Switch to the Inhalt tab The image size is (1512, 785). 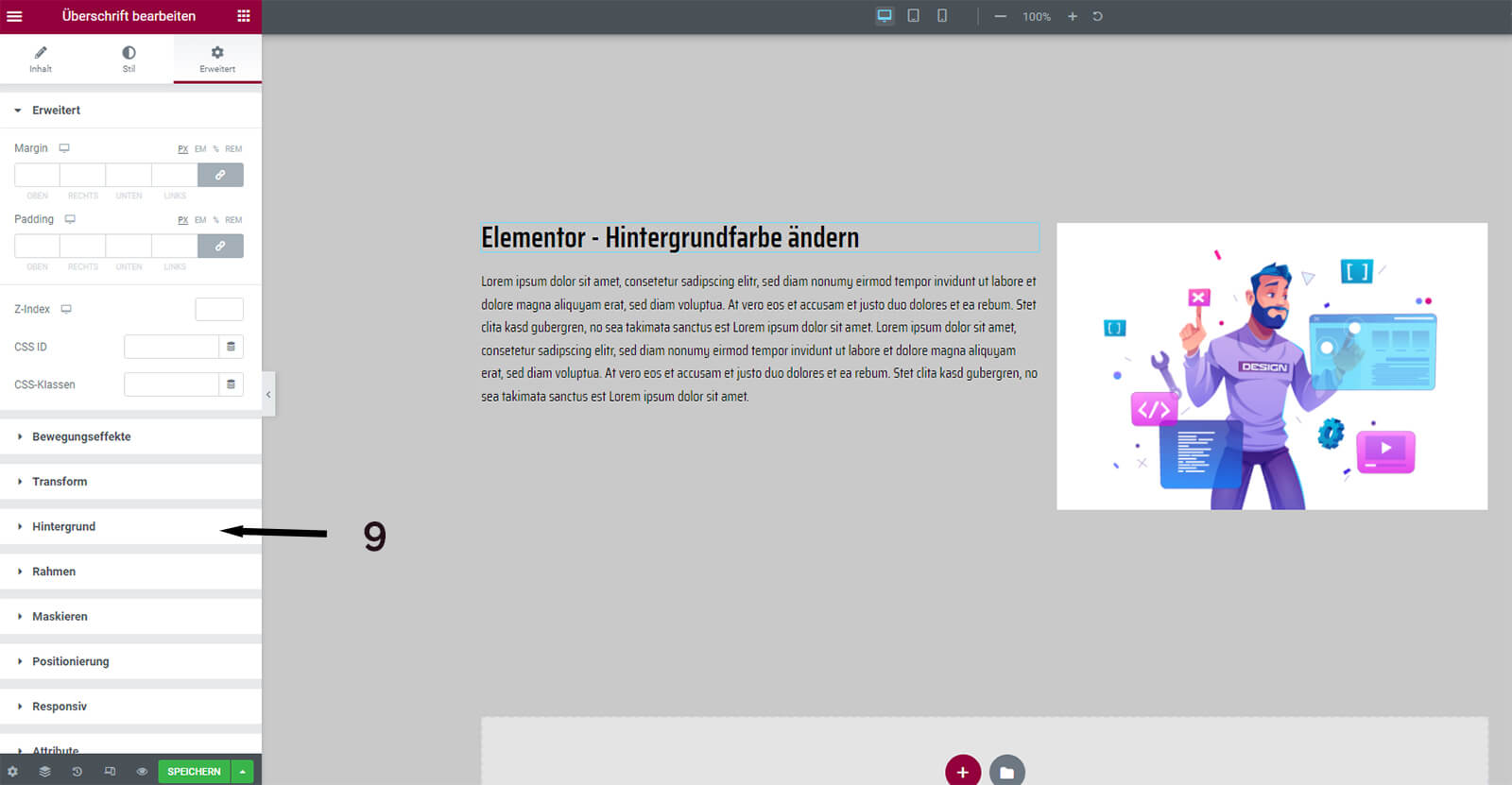[x=41, y=59]
